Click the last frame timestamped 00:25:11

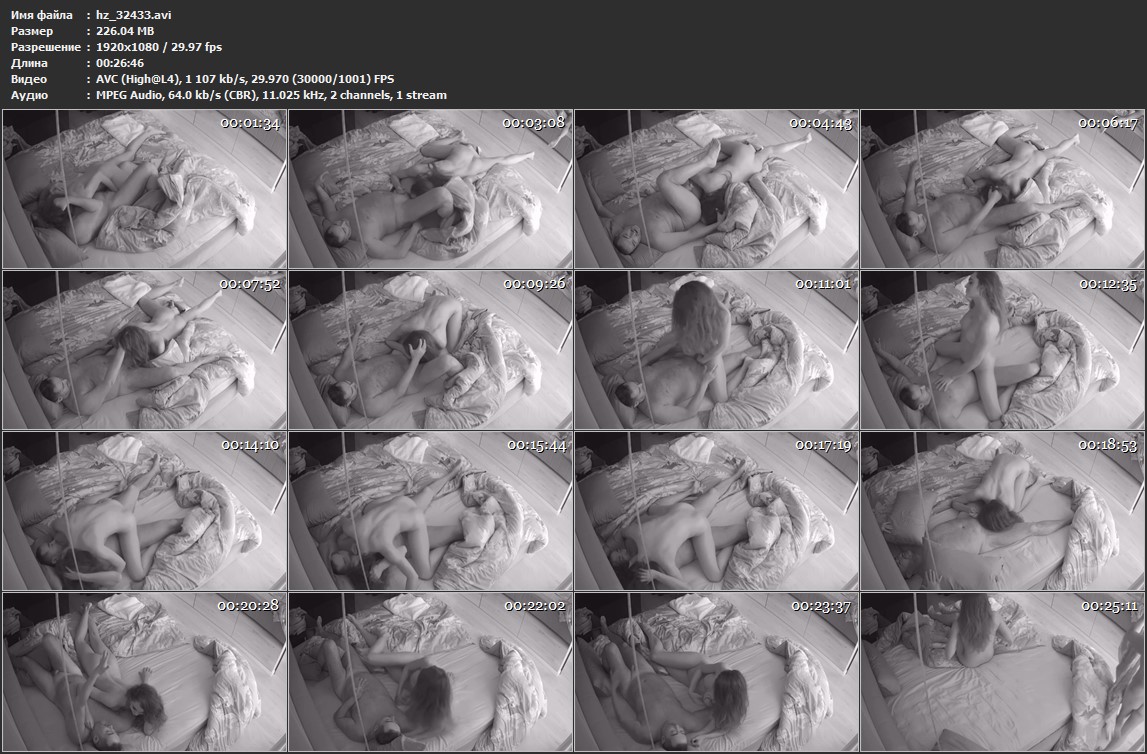[1002, 671]
